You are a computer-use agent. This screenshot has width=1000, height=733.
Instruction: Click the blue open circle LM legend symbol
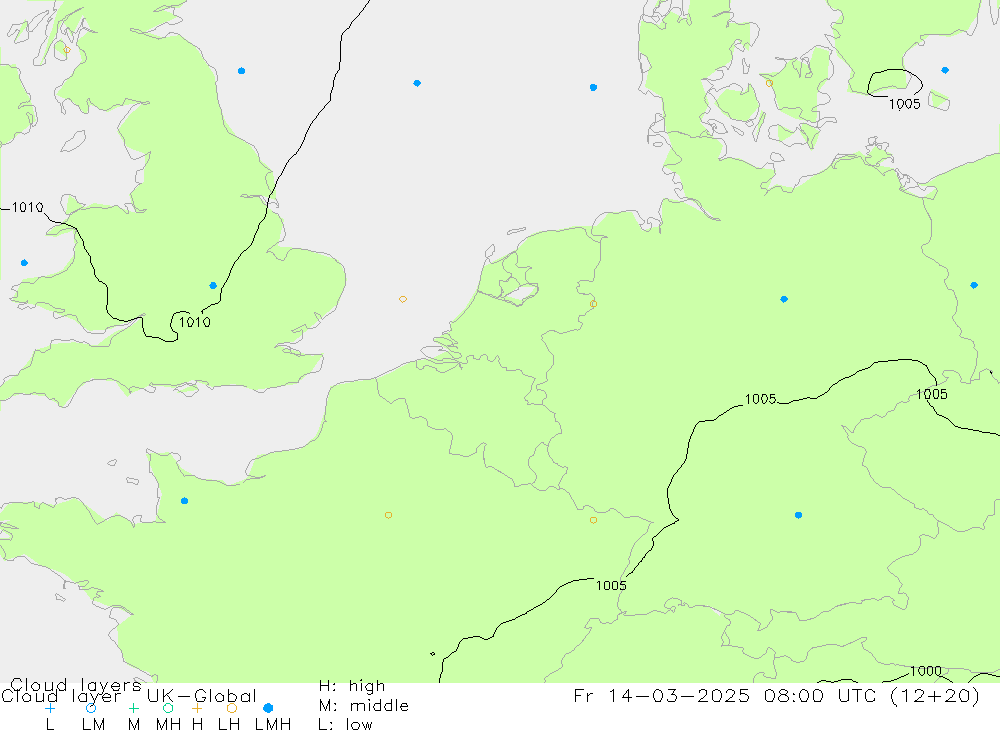[91, 708]
